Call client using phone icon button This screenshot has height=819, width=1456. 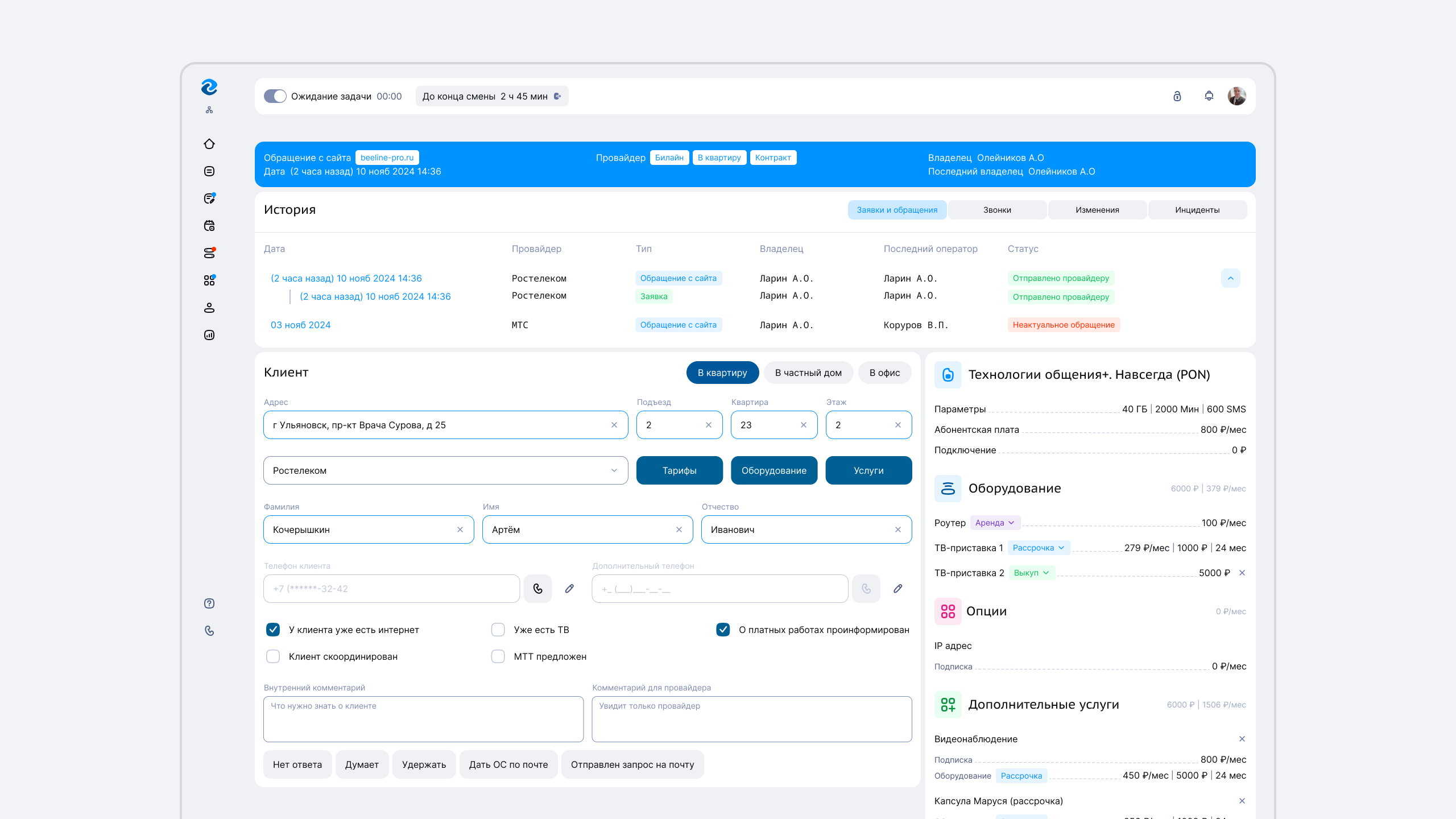tap(537, 589)
